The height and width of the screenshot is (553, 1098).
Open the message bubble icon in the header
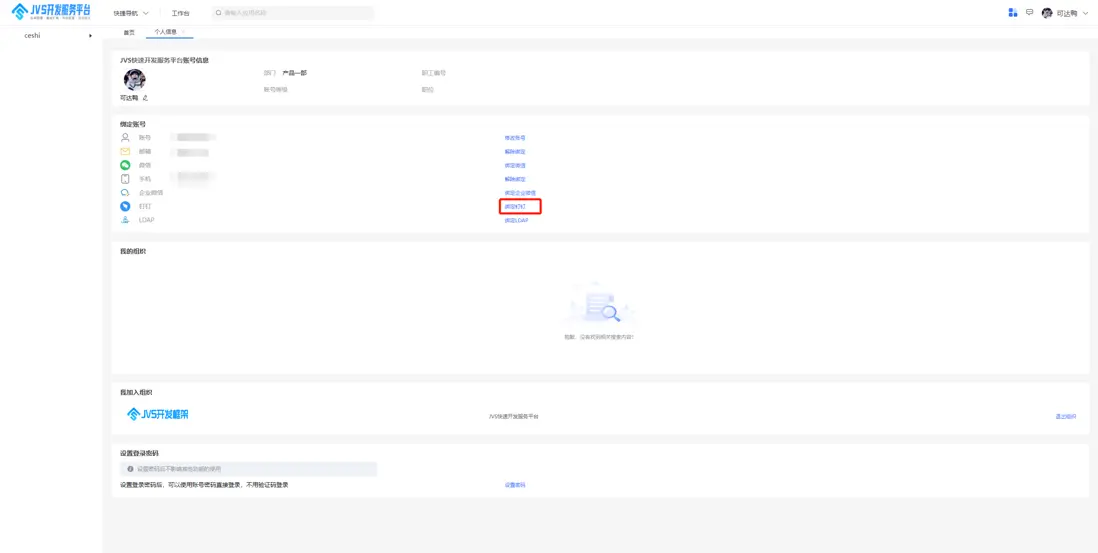click(x=1029, y=12)
